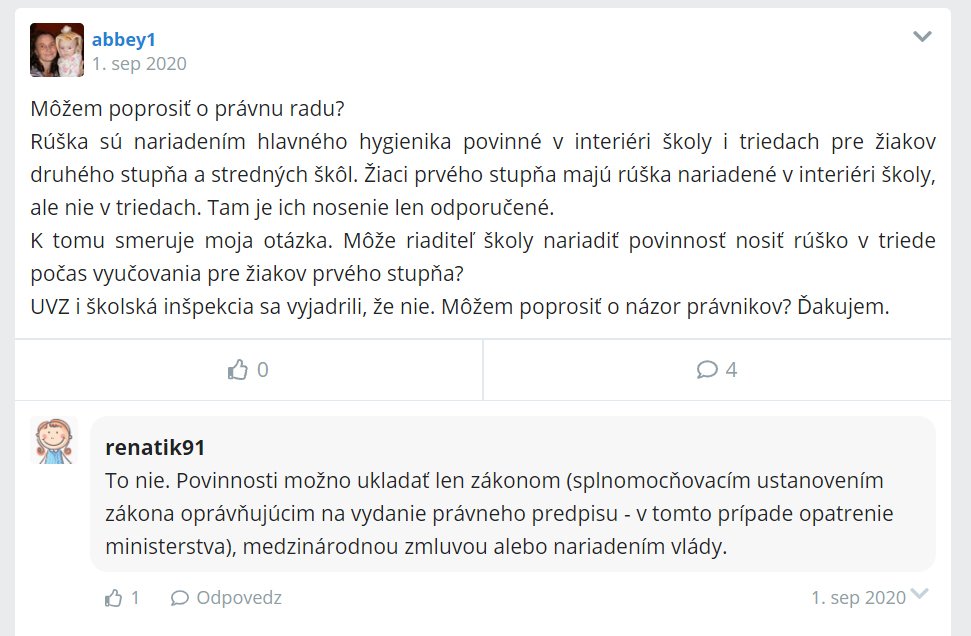
Task: Click the speech bubble comments icon on the post
Action: pos(707,370)
